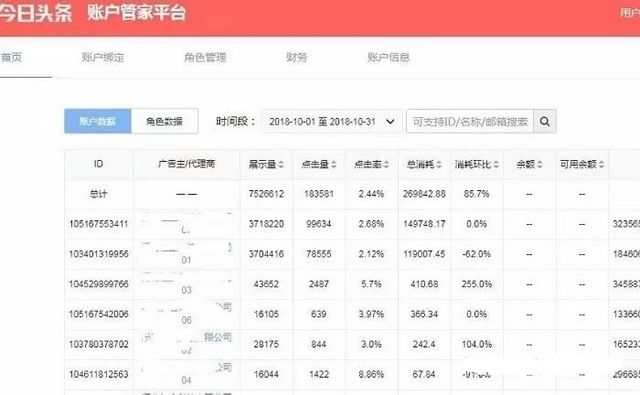
Task: Click click rate 8.86%
Action: [x=371, y=374]
